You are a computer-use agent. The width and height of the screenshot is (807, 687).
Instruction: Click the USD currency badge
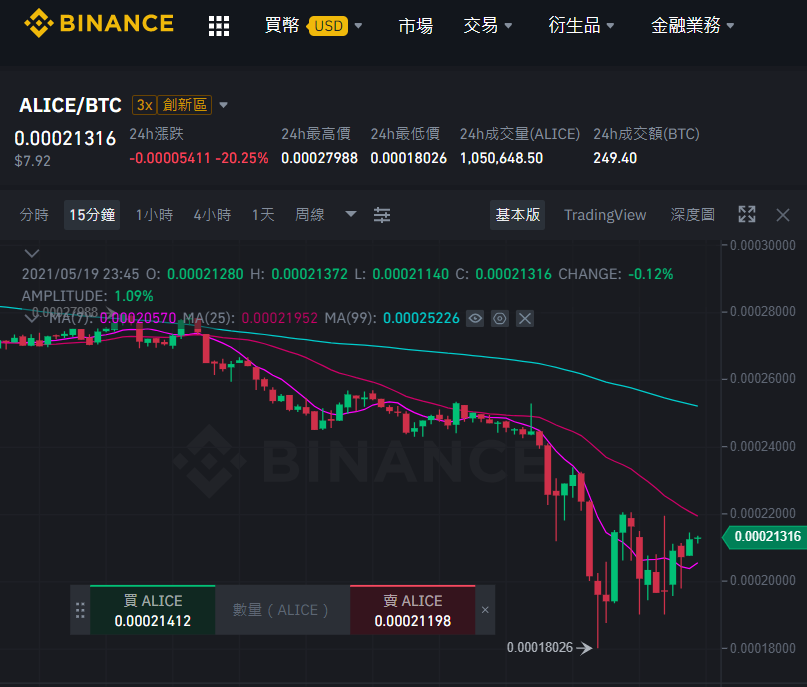pyautogui.click(x=328, y=26)
